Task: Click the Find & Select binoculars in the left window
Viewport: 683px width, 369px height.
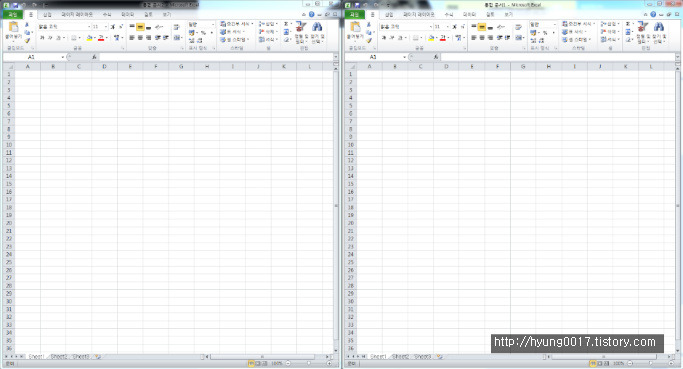Action: (x=317, y=28)
